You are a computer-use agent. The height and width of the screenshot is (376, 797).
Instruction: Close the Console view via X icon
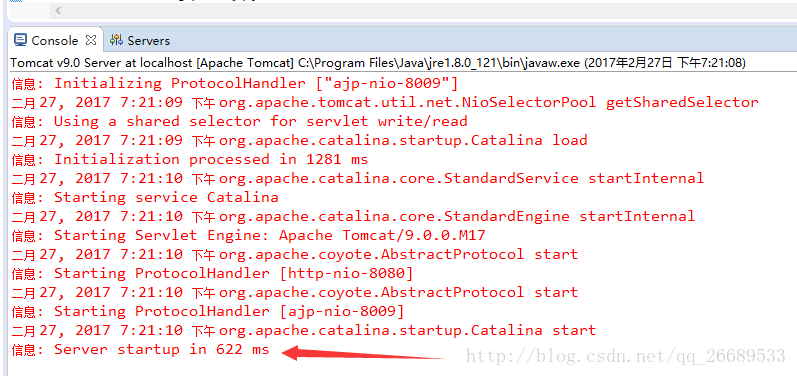(x=91, y=39)
